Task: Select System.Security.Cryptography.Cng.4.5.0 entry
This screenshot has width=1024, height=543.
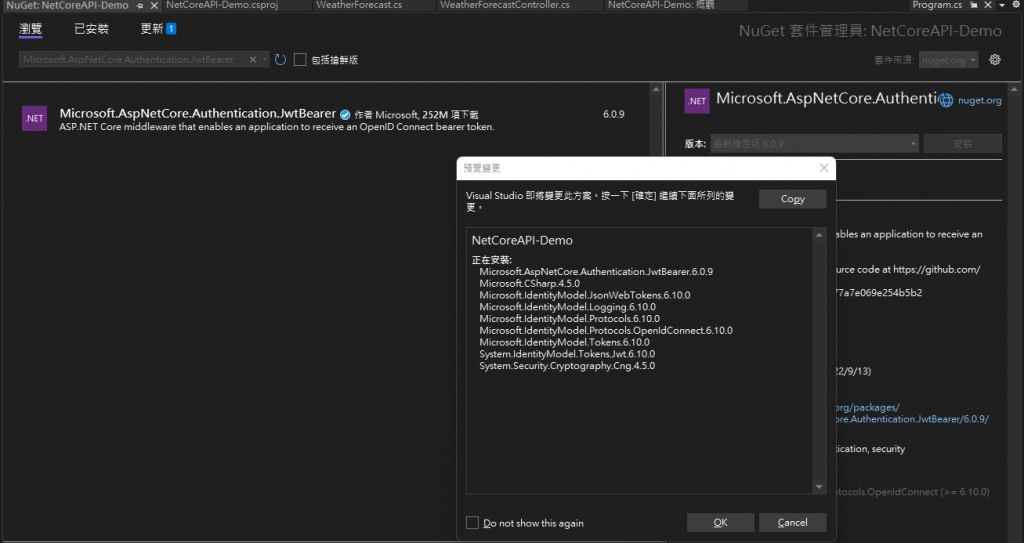Action: 567,366
